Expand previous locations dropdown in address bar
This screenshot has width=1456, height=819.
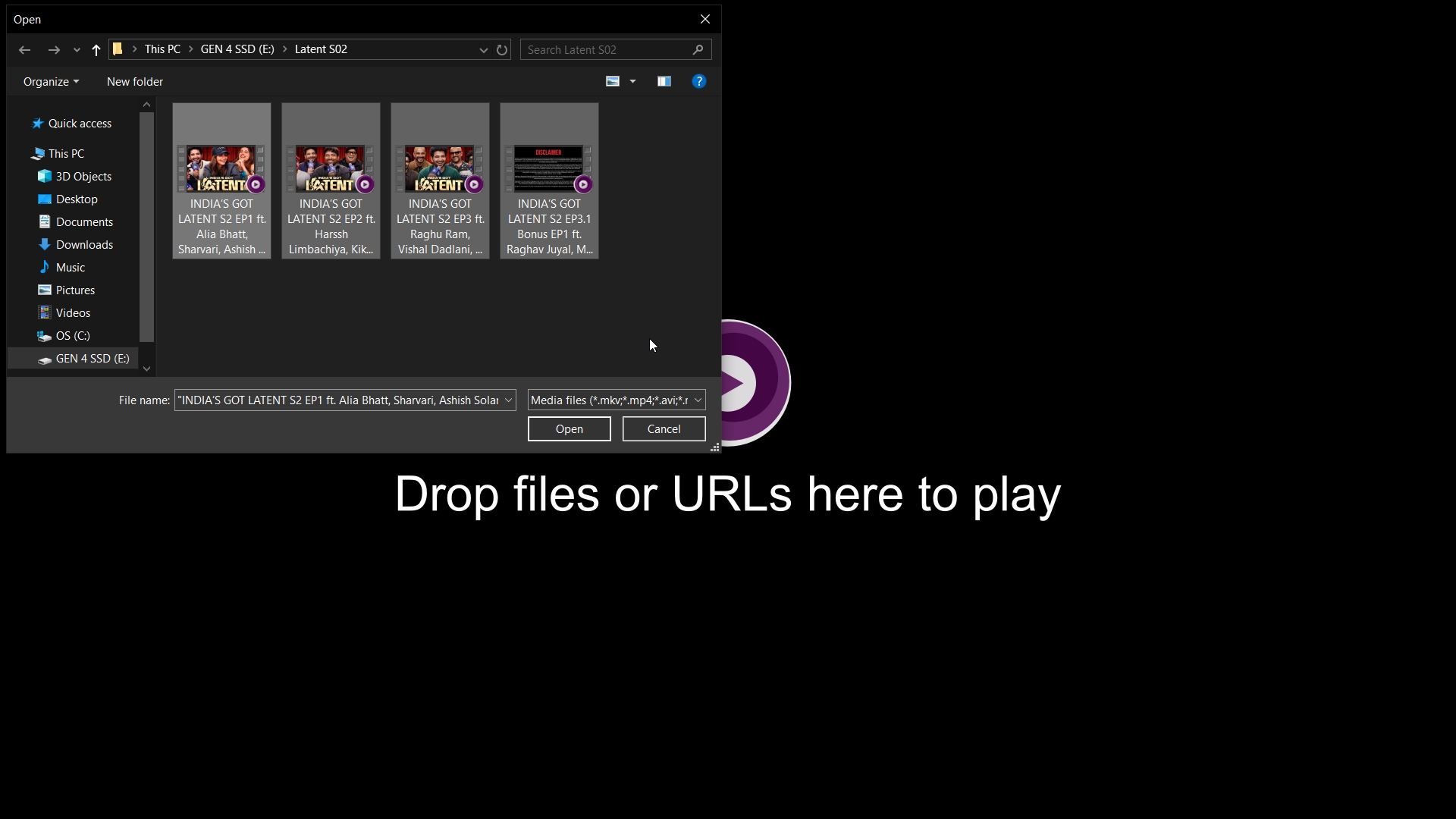483,50
